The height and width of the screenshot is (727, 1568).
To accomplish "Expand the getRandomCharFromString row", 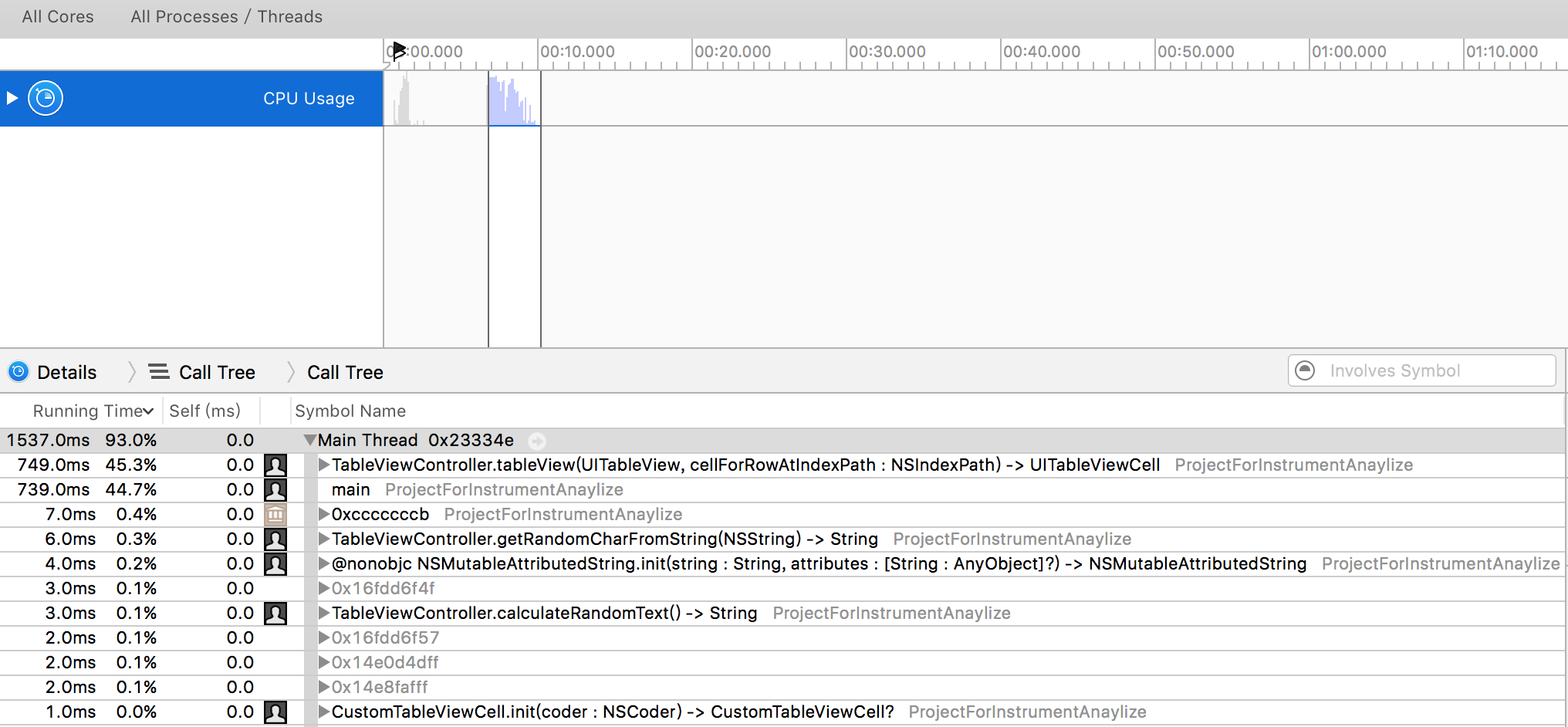I will pyautogui.click(x=324, y=539).
